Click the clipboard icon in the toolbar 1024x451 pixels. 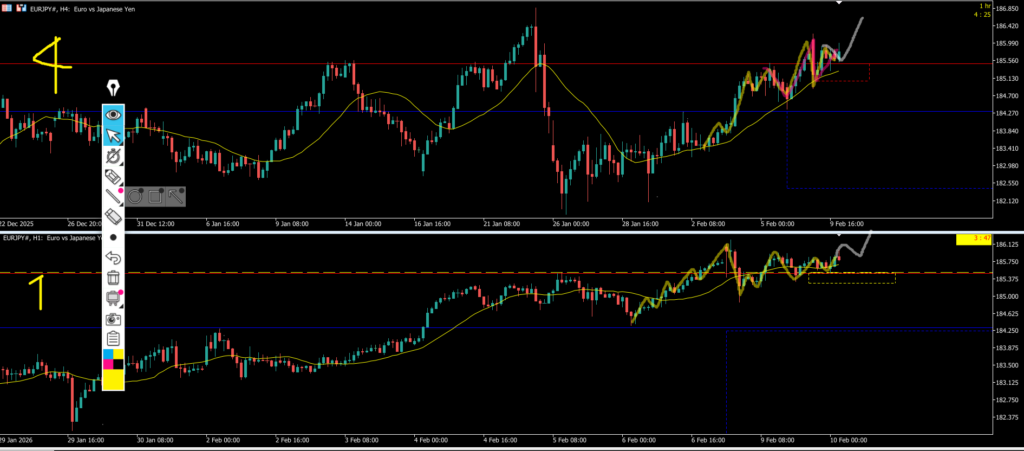[x=113, y=339]
